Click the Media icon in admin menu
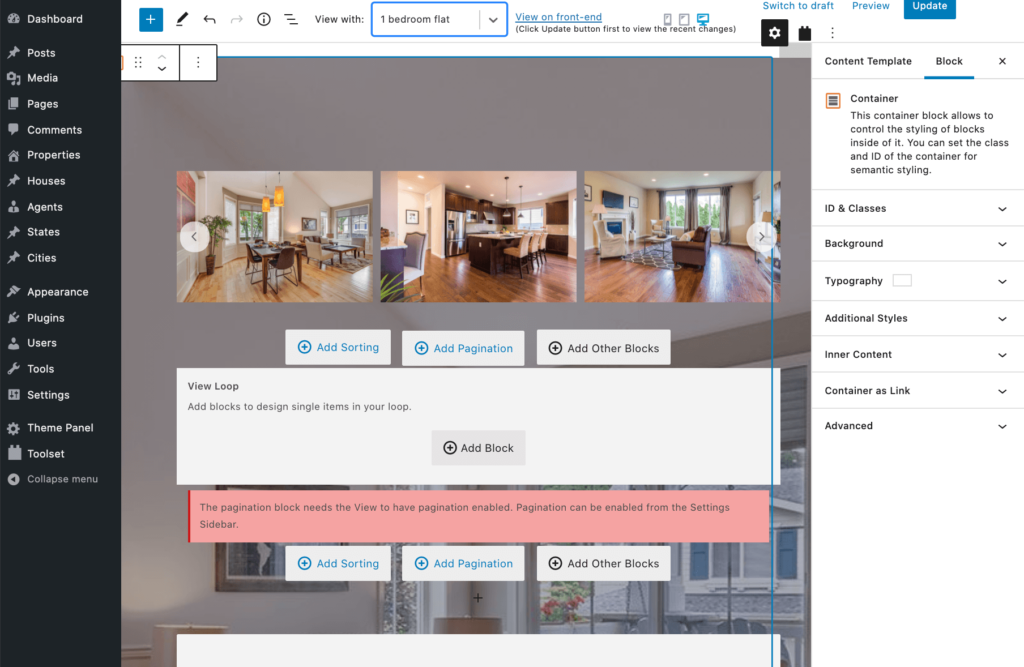 14,78
